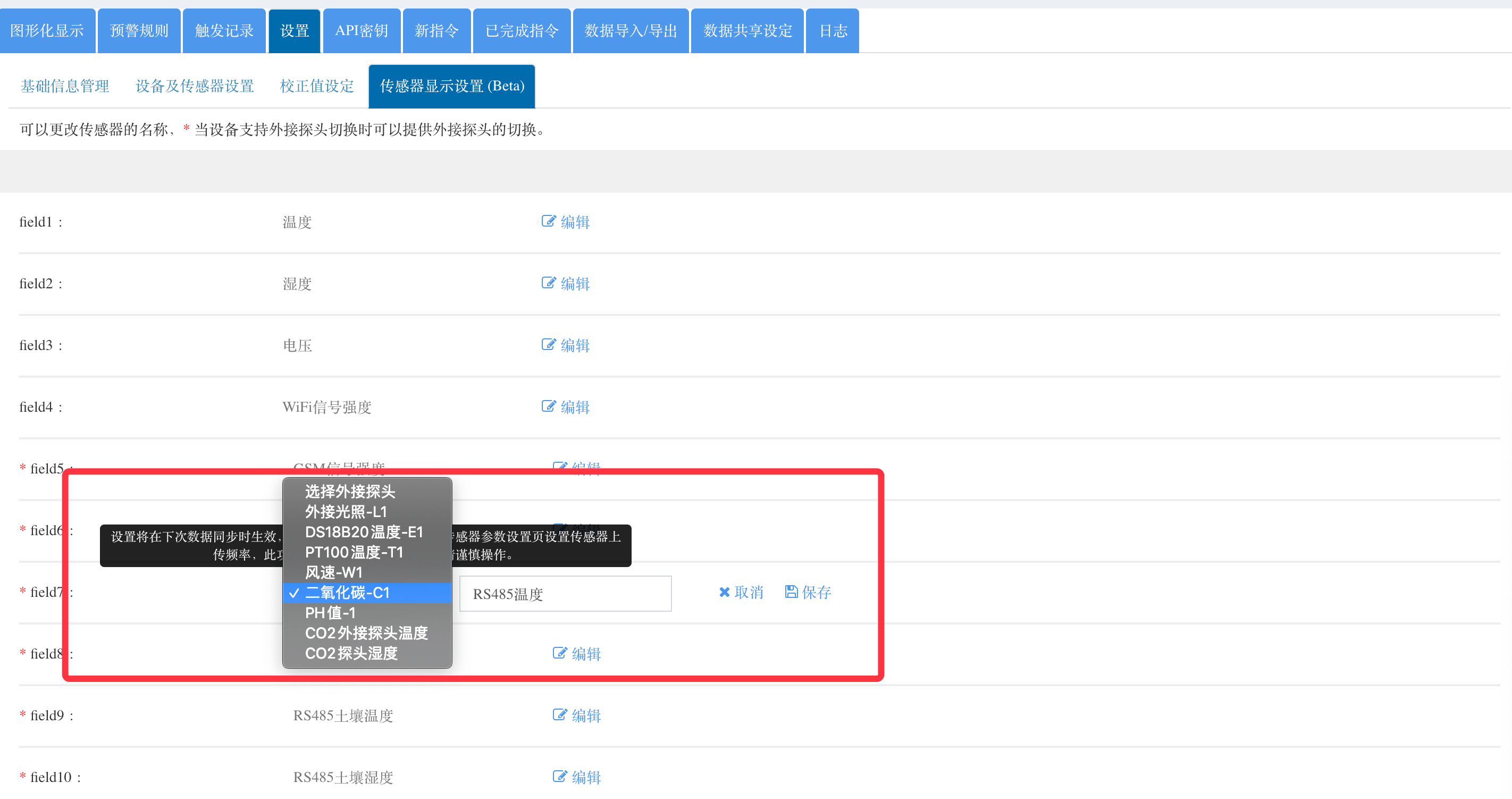Select the 传感器显示设置 (Beta) sub-tab

pos(452,86)
